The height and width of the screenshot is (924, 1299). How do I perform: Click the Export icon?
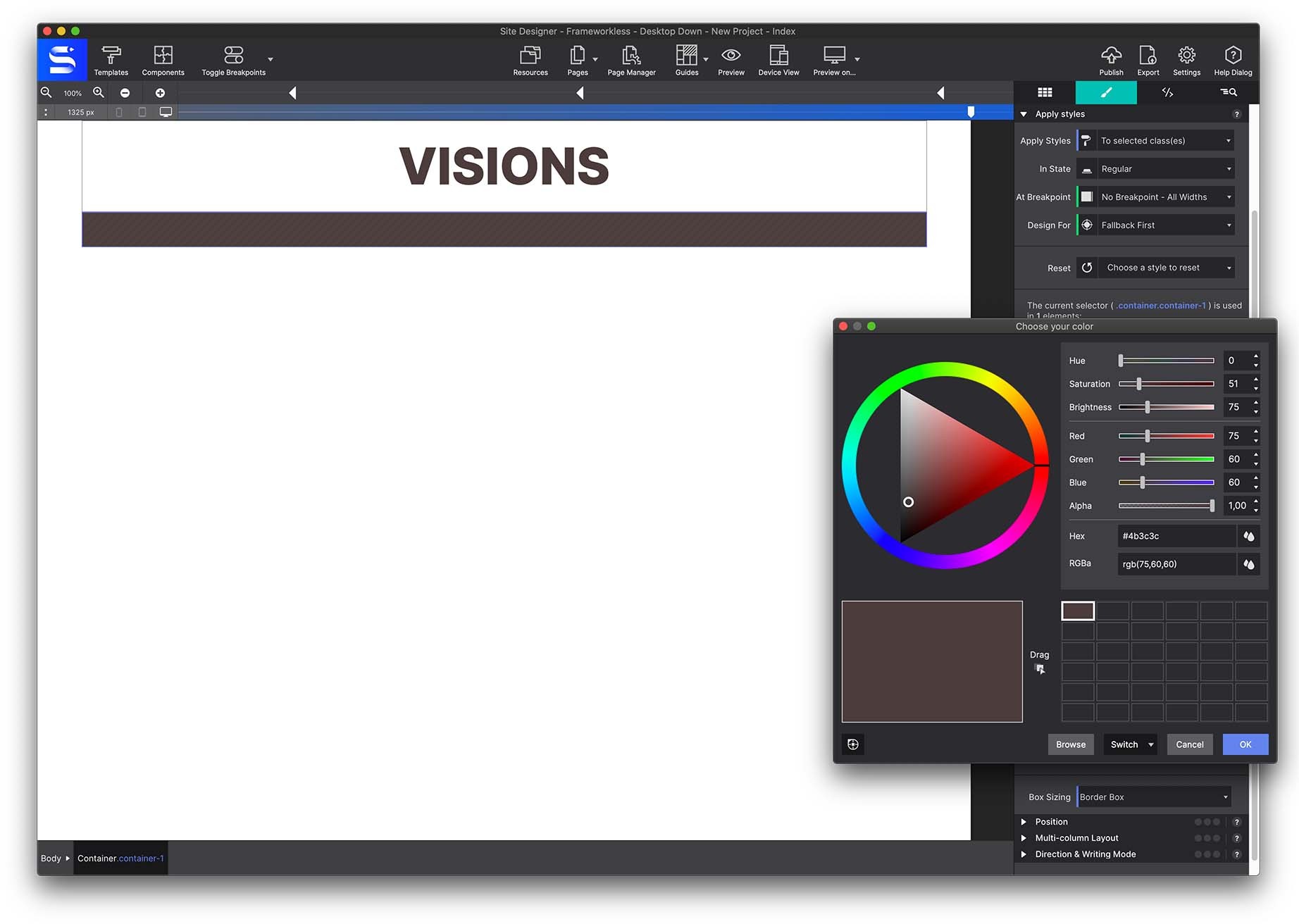pyautogui.click(x=1148, y=55)
